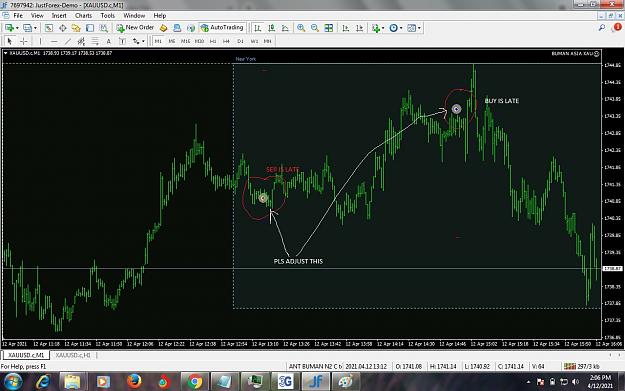Click the connection status 297/3 kb indicator
Viewport: 625px width, 391px height.
pyautogui.click(x=582, y=366)
